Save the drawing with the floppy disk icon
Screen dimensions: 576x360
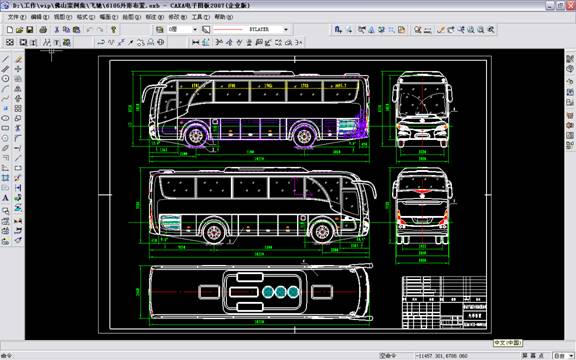(x=29, y=29)
